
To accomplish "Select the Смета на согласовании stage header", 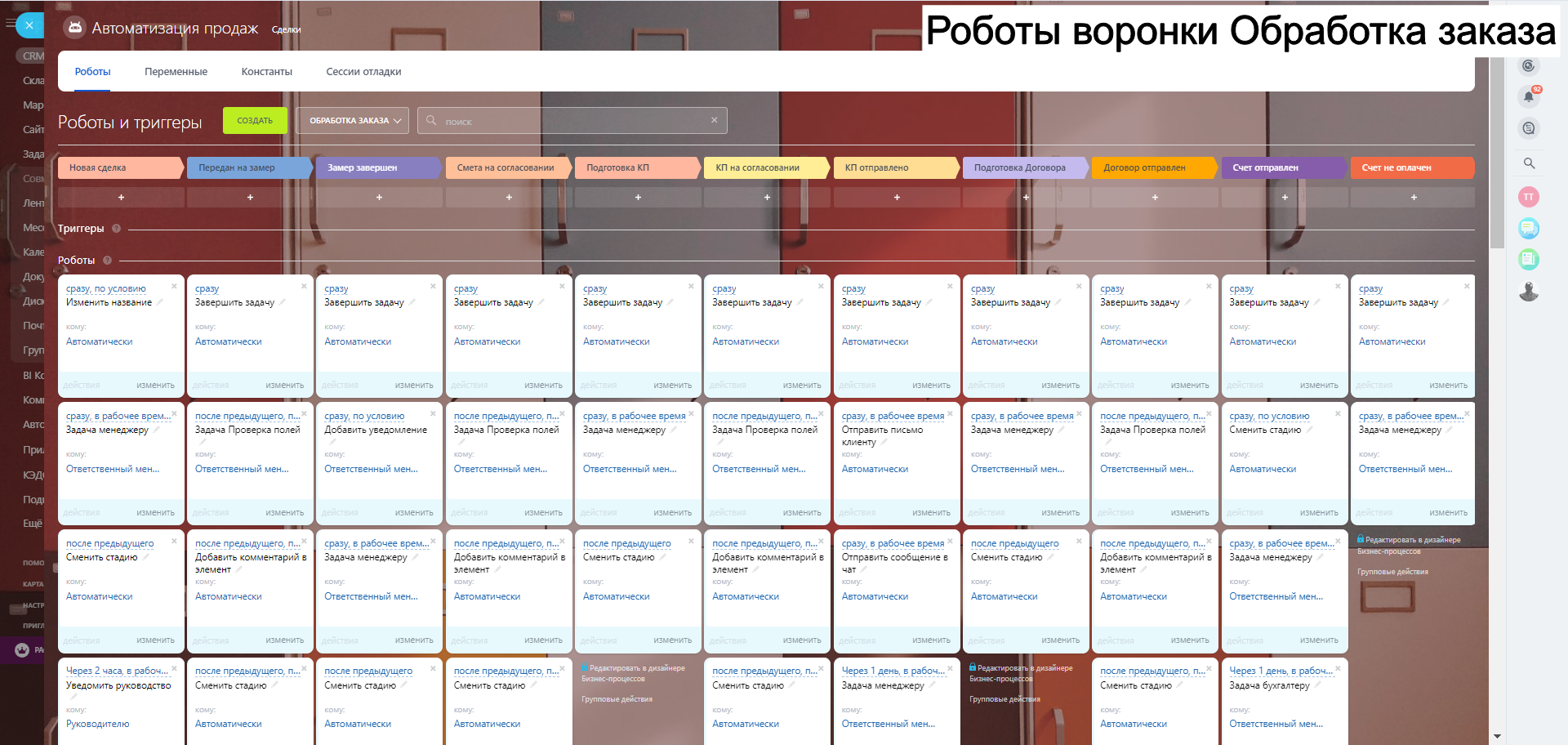I will point(509,167).
